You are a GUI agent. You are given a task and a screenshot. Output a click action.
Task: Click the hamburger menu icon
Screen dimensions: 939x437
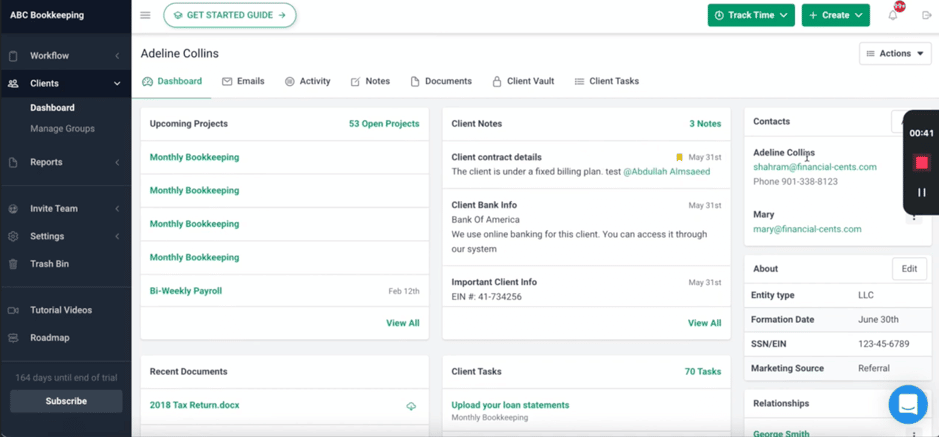pyautogui.click(x=146, y=15)
